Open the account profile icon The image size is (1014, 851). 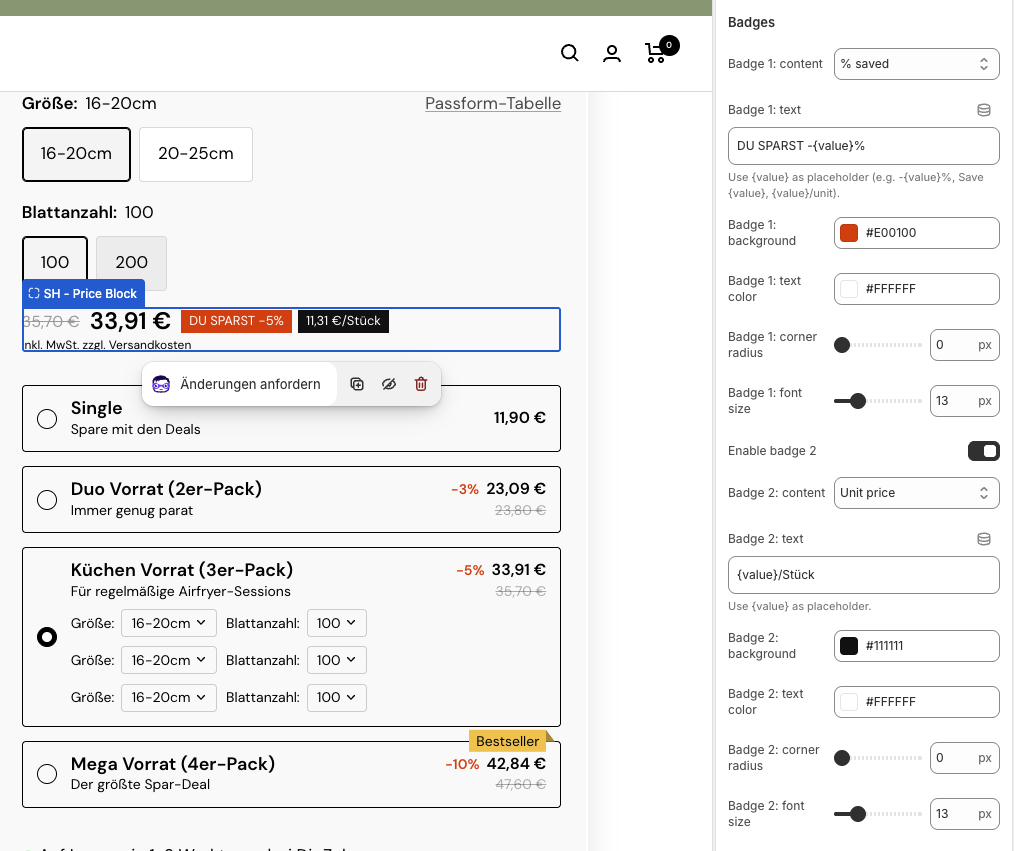pyautogui.click(x=612, y=53)
